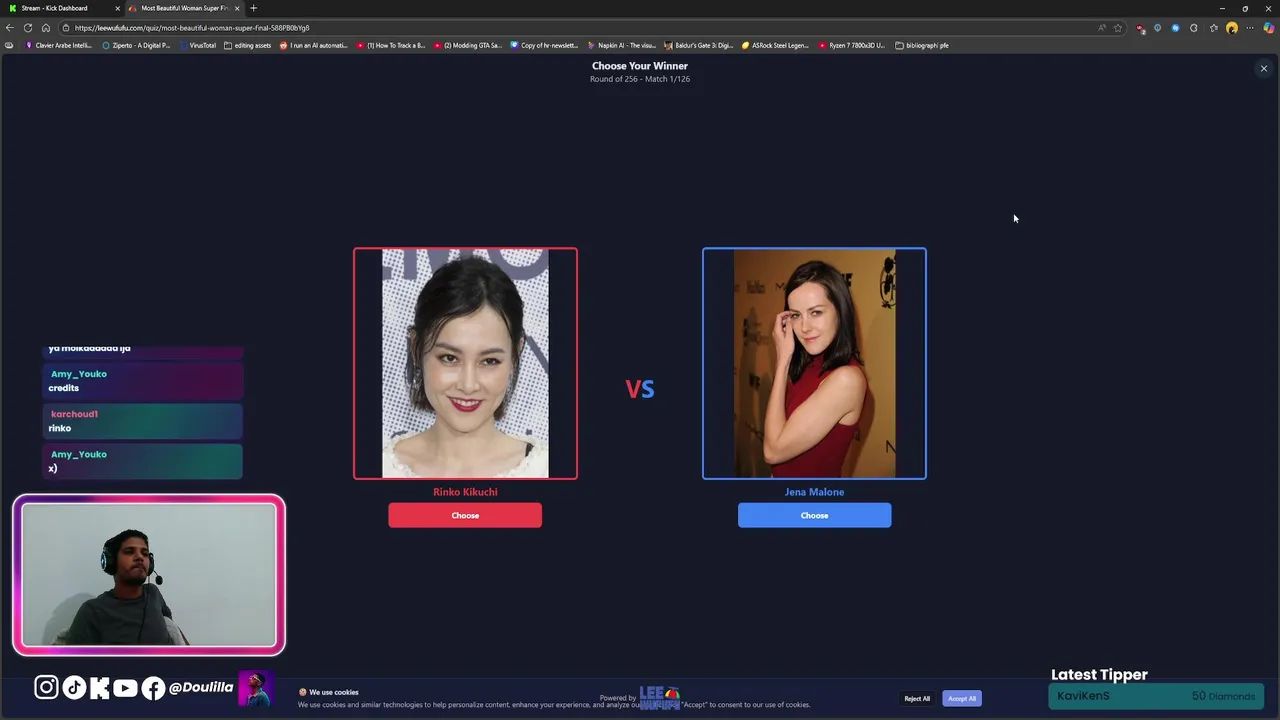The height and width of the screenshot is (720, 1280).
Task: Open the Napkin AI bookmark
Action: pyautogui.click(x=622, y=45)
